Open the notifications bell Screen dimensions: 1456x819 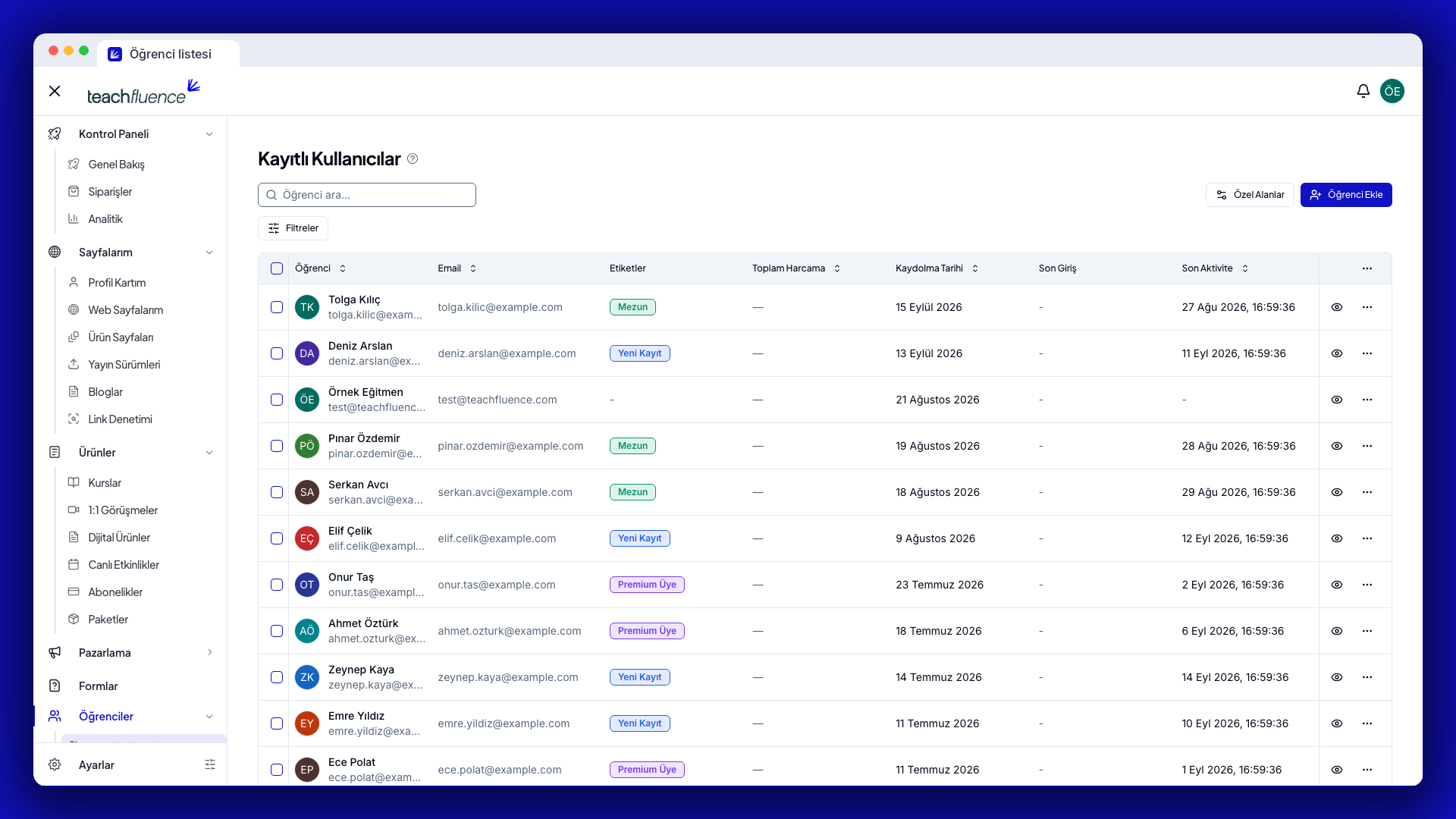(x=1363, y=91)
